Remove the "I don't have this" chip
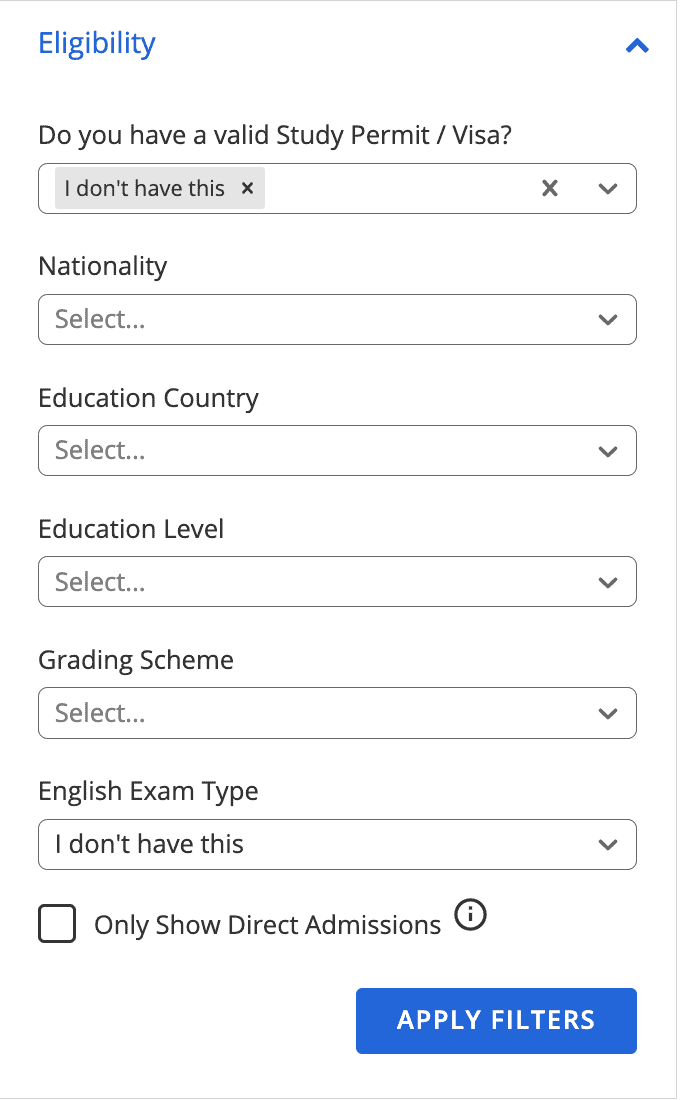Screen dimensions: 680x1100 coord(247,187)
